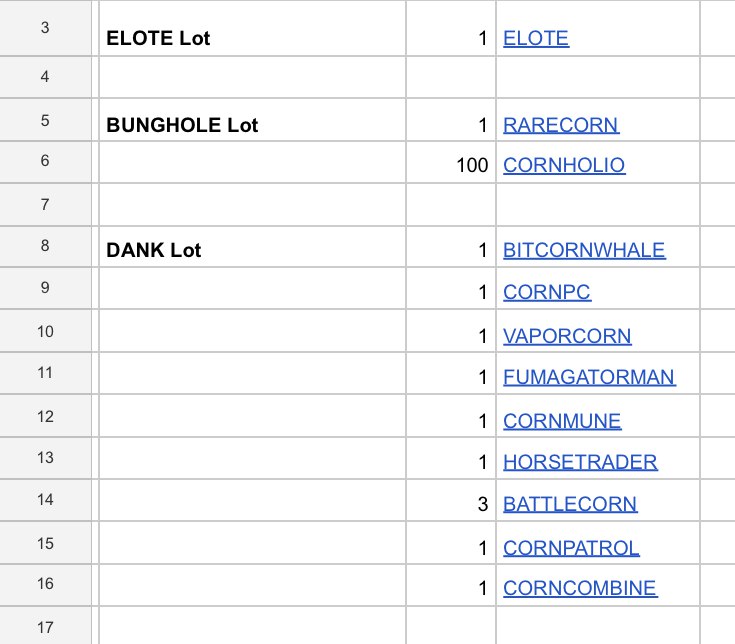Select row 14 header

[45, 500]
